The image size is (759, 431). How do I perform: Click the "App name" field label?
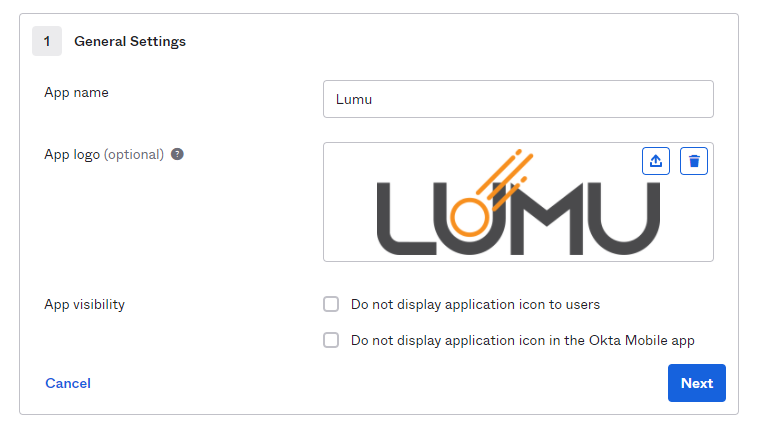point(76,92)
